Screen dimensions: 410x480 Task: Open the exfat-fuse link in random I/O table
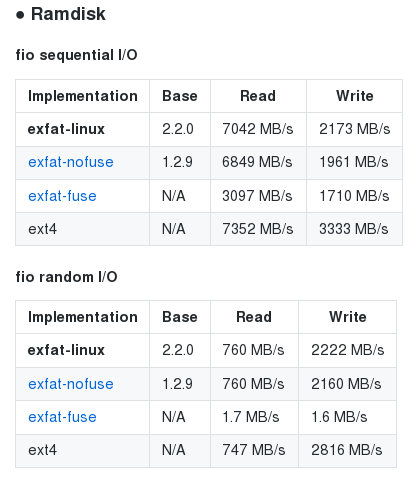(x=62, y=417)
